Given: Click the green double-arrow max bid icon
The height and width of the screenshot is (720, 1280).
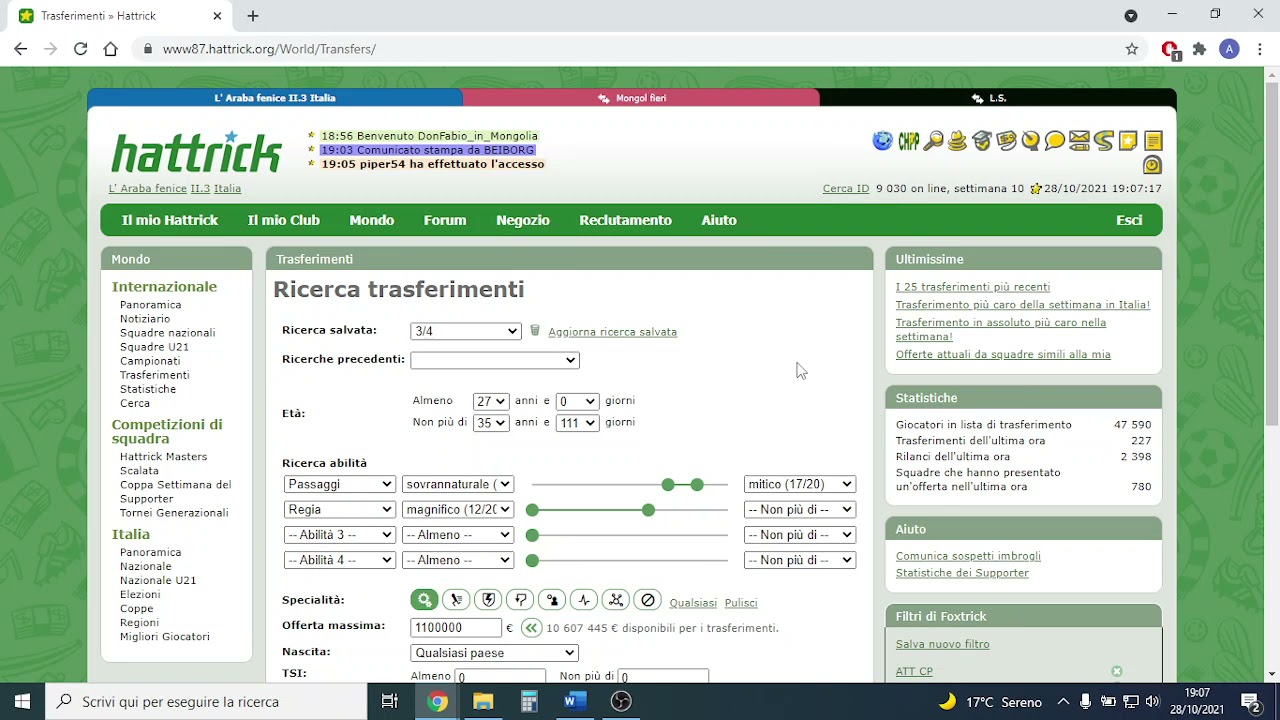Looking at the screenshot, I should point(531,628).
